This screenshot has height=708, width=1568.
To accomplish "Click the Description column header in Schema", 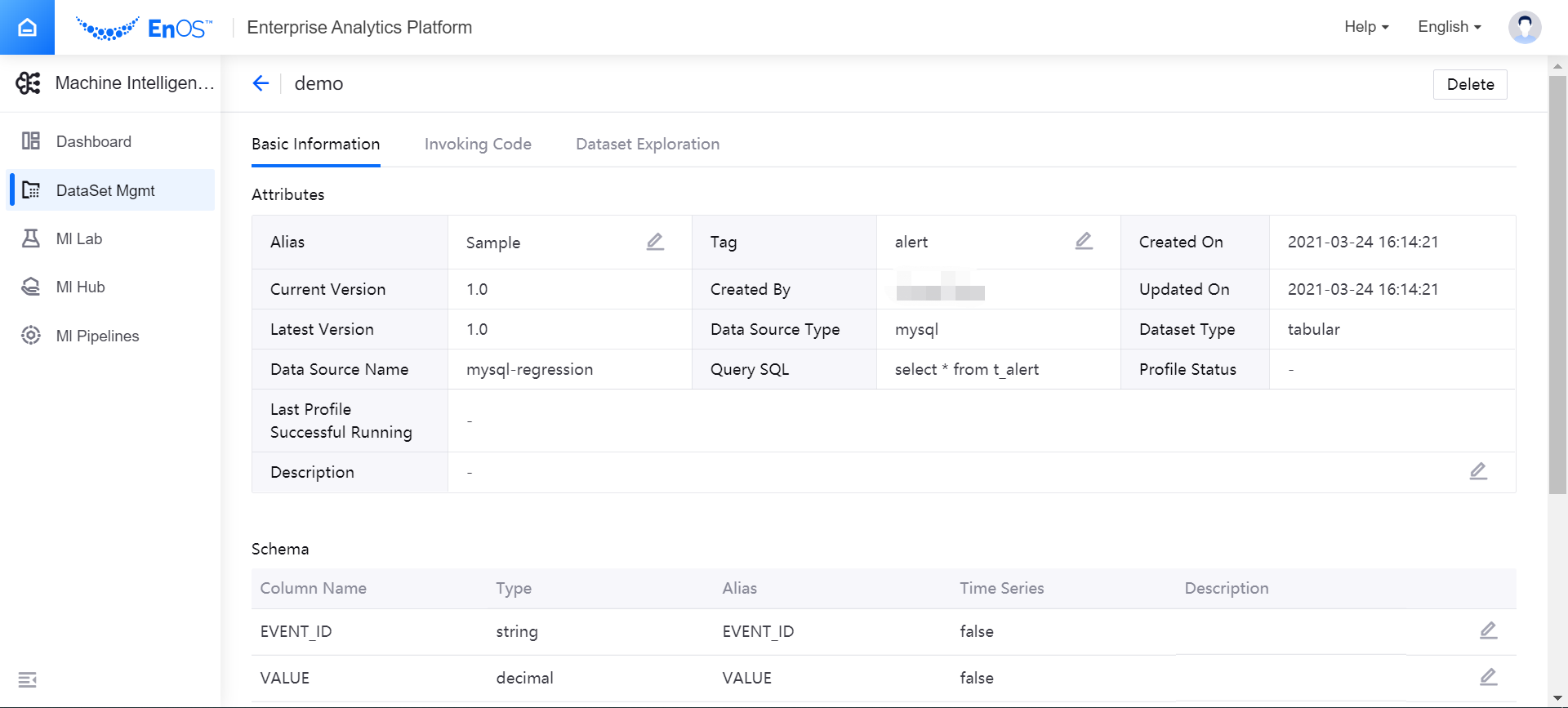I will tap(1226, 588).
